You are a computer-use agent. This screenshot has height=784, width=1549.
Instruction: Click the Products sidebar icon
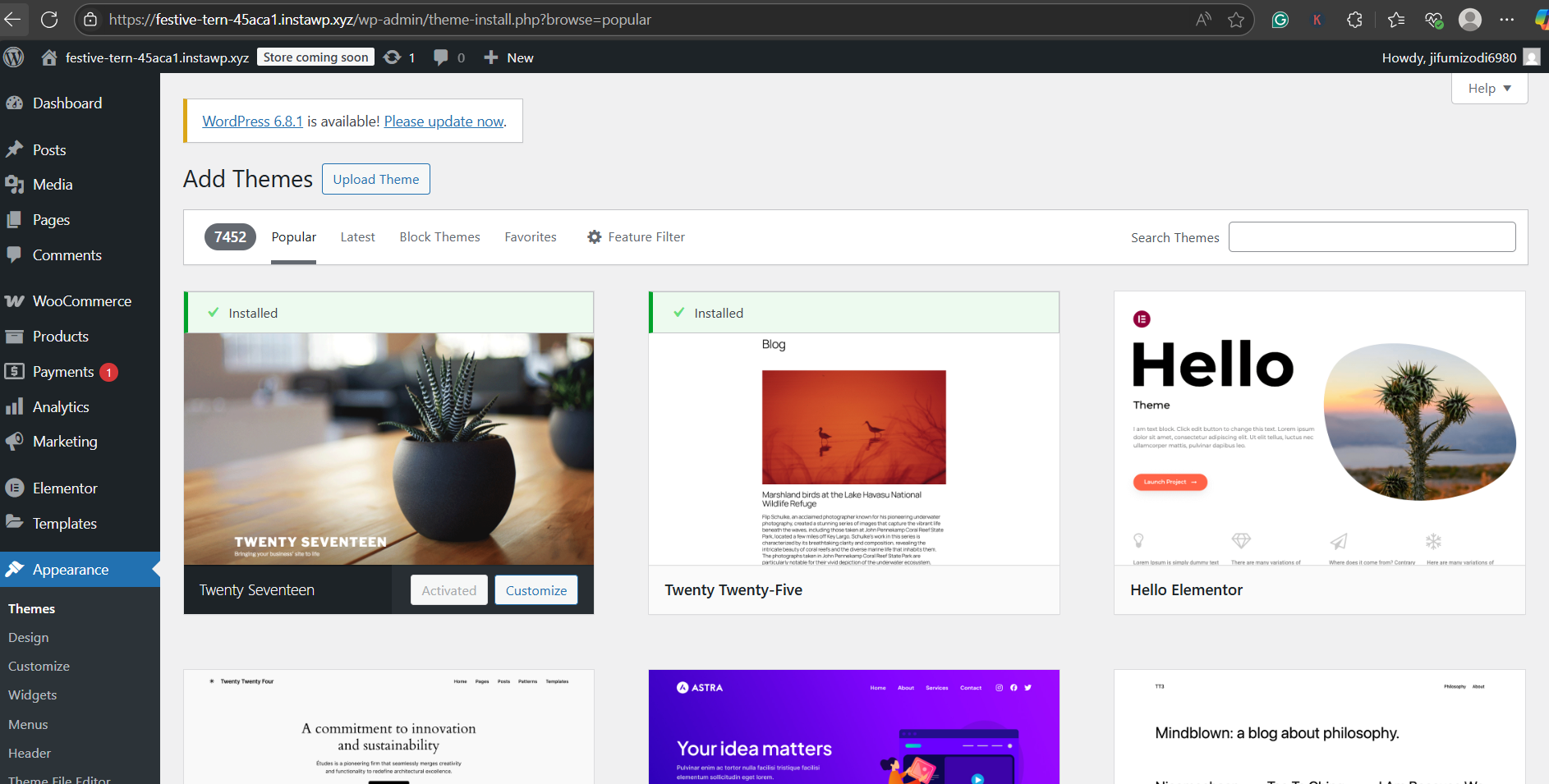coord(15,337)
